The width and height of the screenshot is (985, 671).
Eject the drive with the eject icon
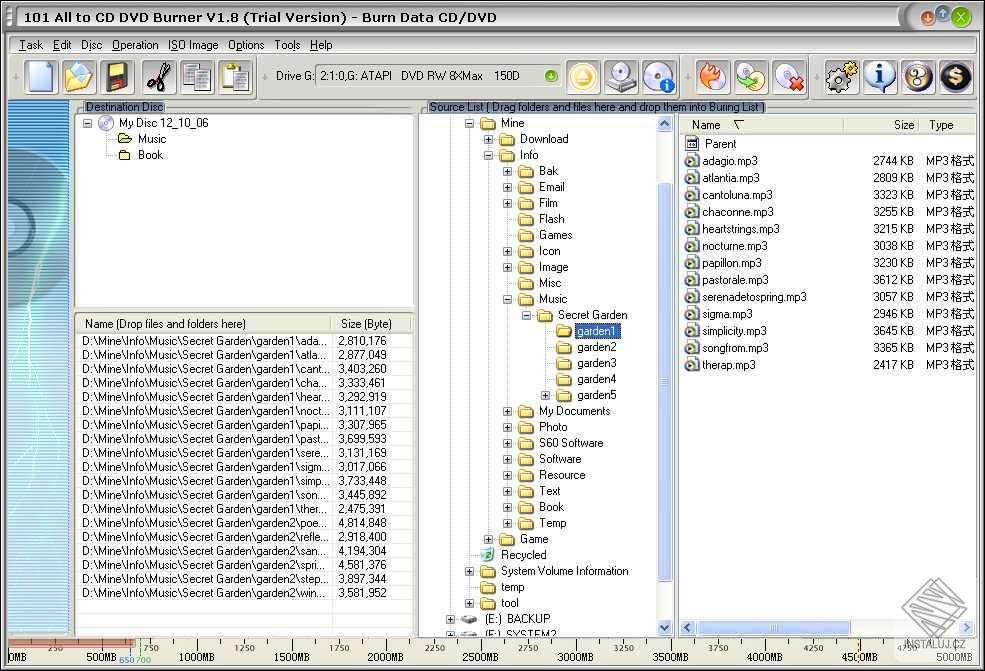pyautogui.click(x=582, y=77)
